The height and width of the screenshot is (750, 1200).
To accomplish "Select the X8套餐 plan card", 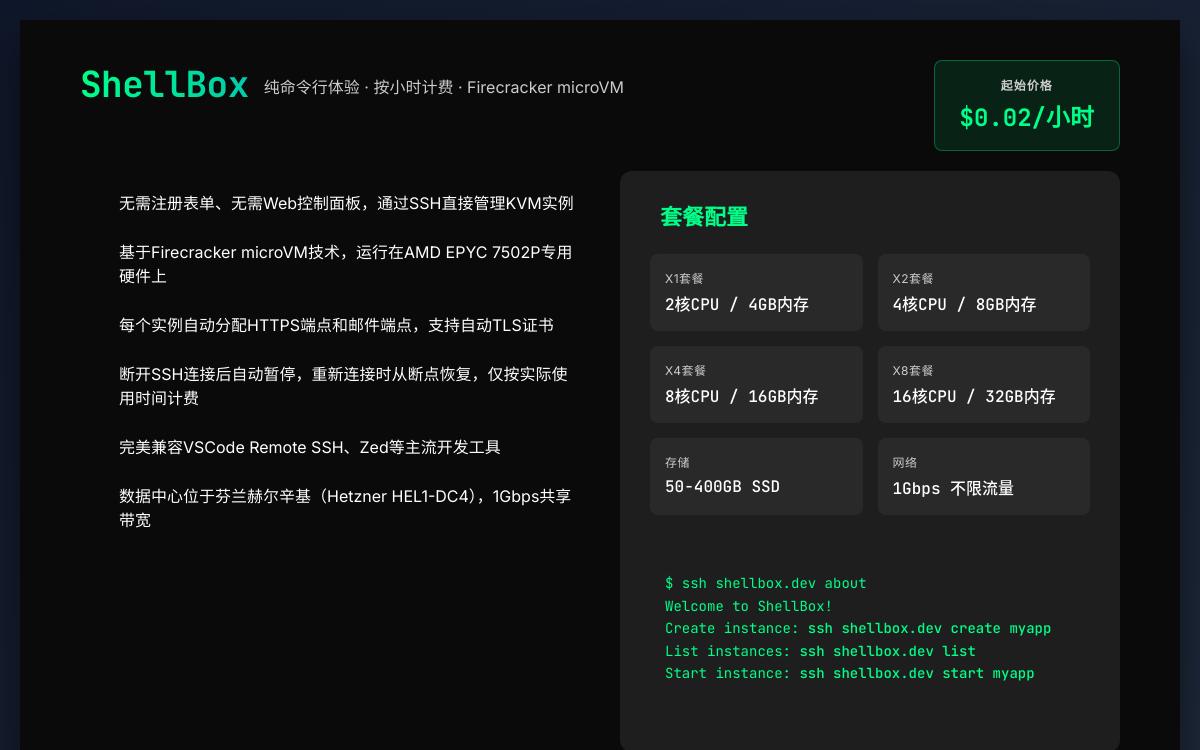I will coord(983,384).
